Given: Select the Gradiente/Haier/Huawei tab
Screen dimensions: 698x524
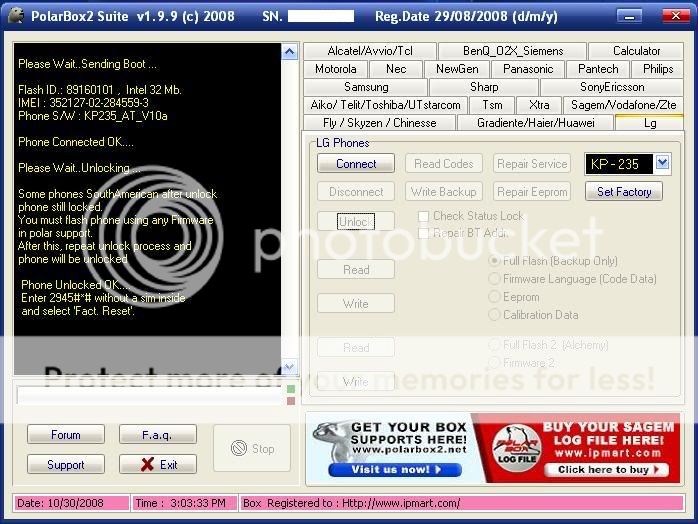Looking at the screenshot, I should coord(536,123).
